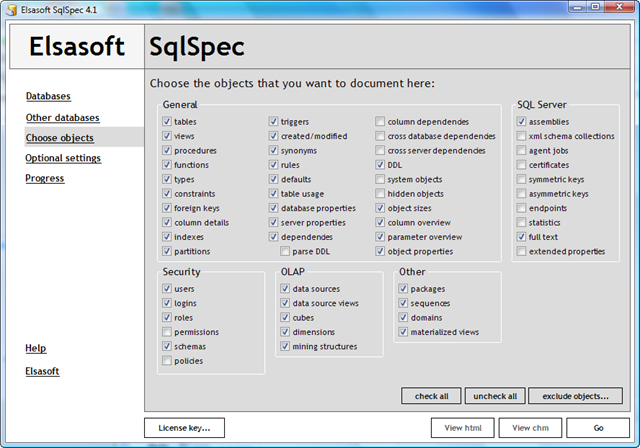Check the agent jobs option
The width and height of the screenshot is (640, 448).
pos(521,150)
